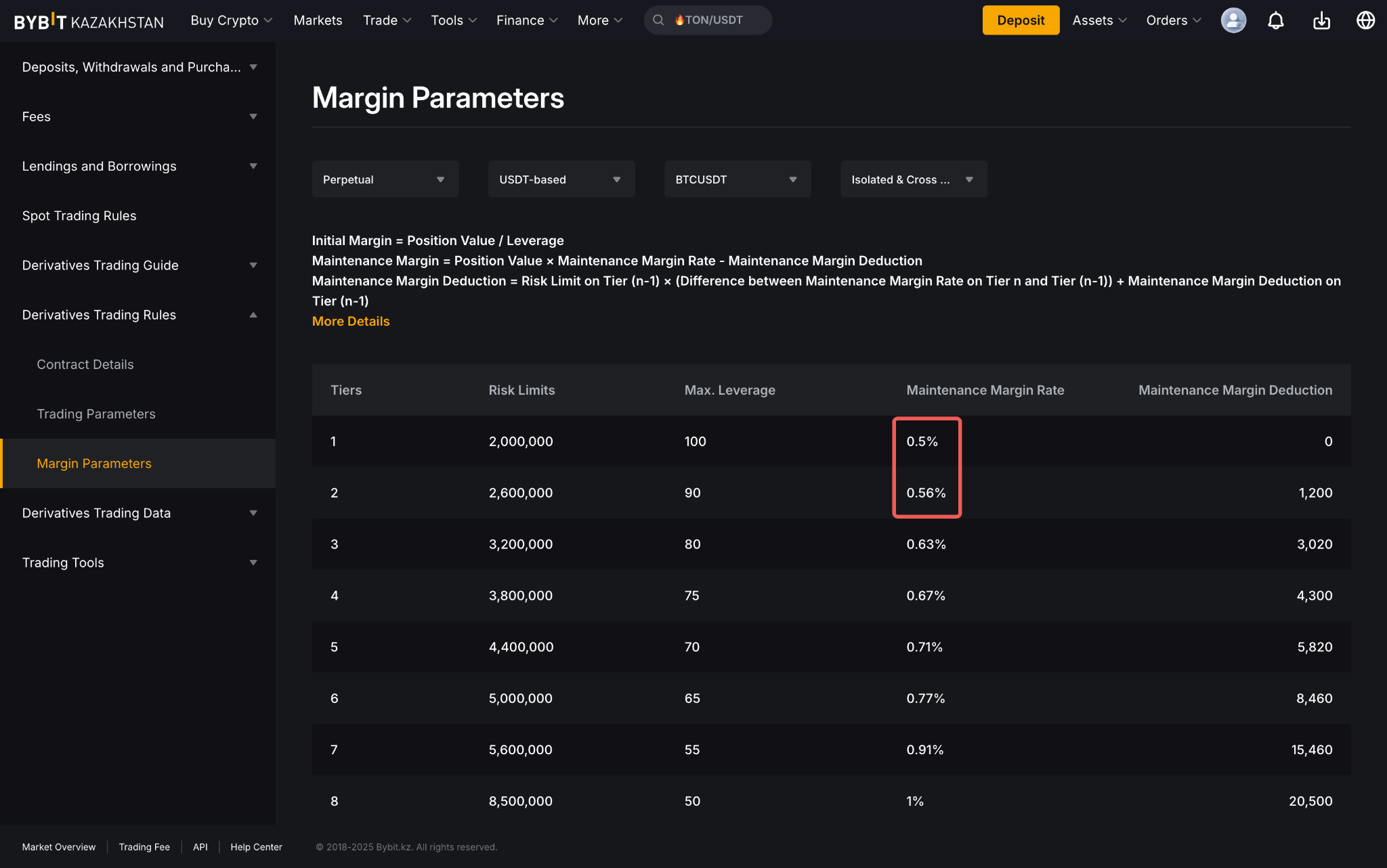Click the search magnifier icon

(x=658, y=20)
